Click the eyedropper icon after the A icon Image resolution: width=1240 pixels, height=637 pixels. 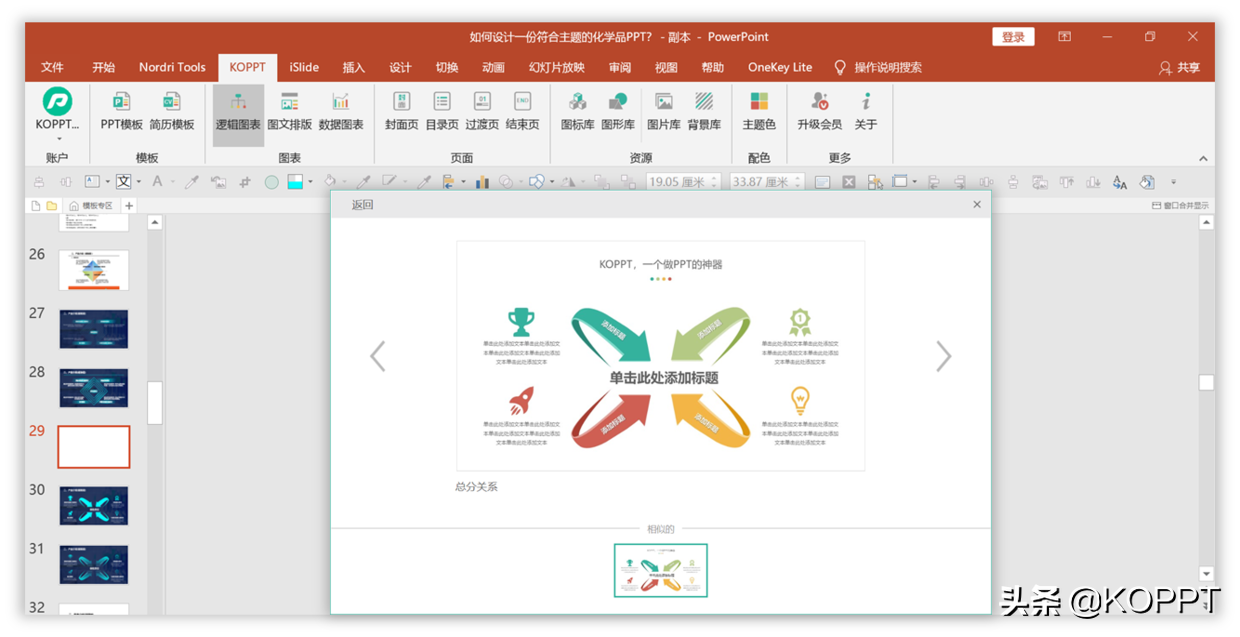coord(191,182)
